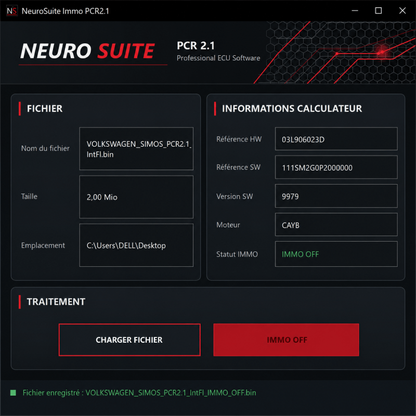The image size is (416, 416).
Task: Click the 'Référence SW' label
Action: (238, 167)
